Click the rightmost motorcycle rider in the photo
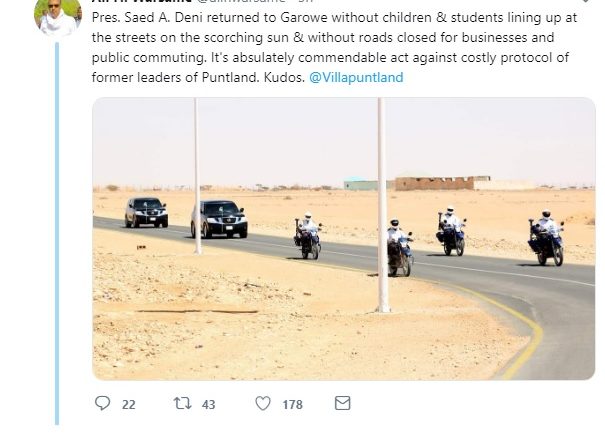This screenshot has width=605, height=438. click(546, 238)
